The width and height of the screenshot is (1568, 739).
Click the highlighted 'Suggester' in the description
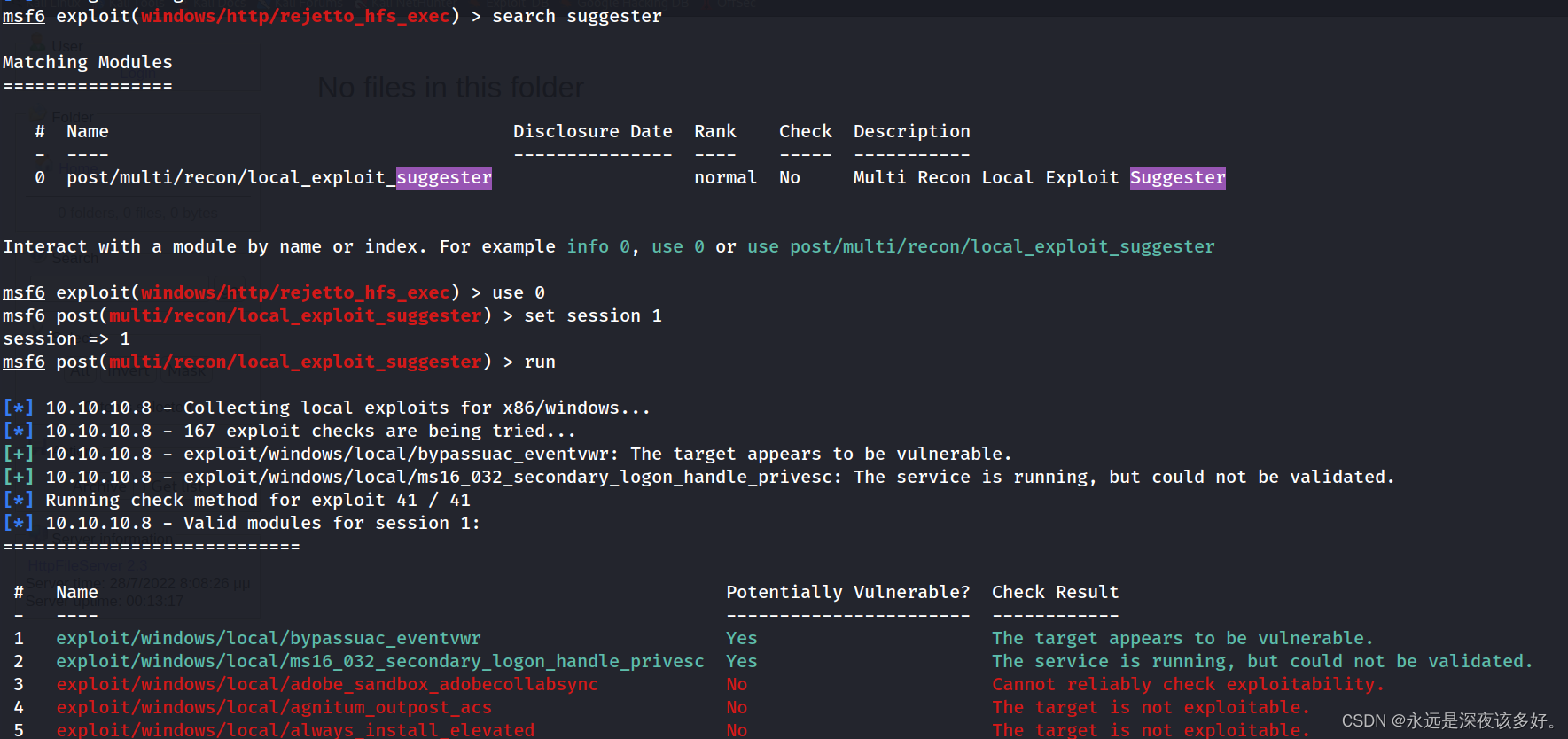point(1178,177)
